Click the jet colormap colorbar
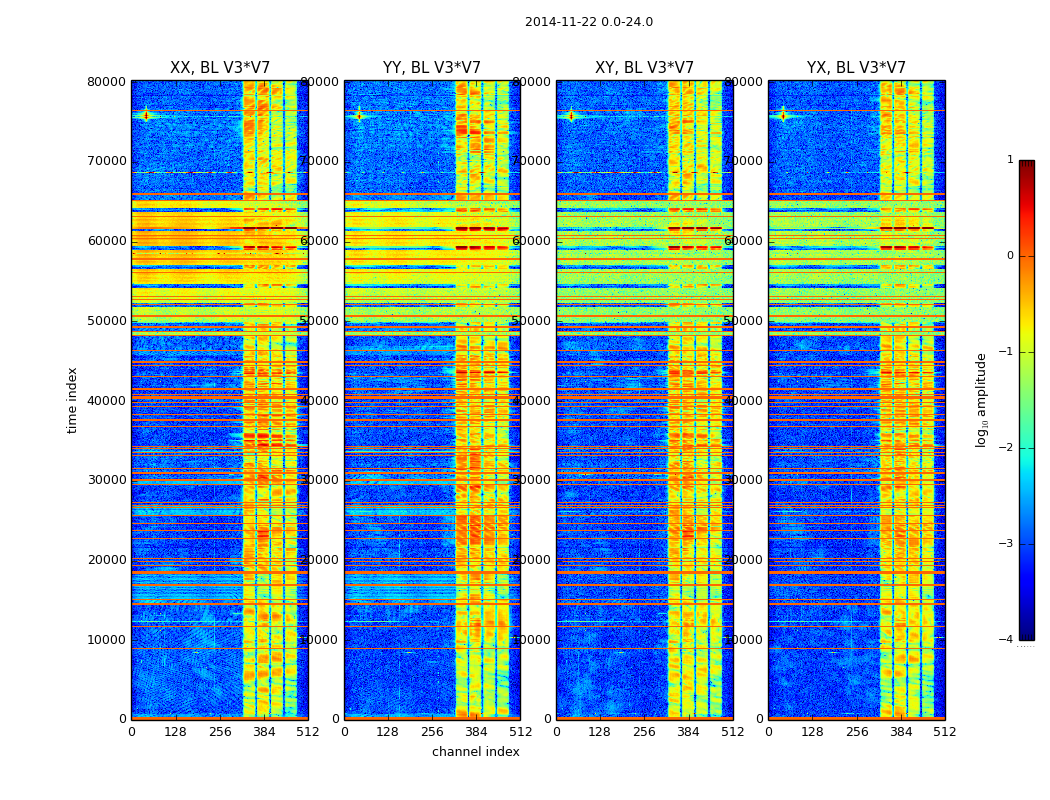Image resolution: width=1050 pixels, height=800 pixels. pos(1027,400)
